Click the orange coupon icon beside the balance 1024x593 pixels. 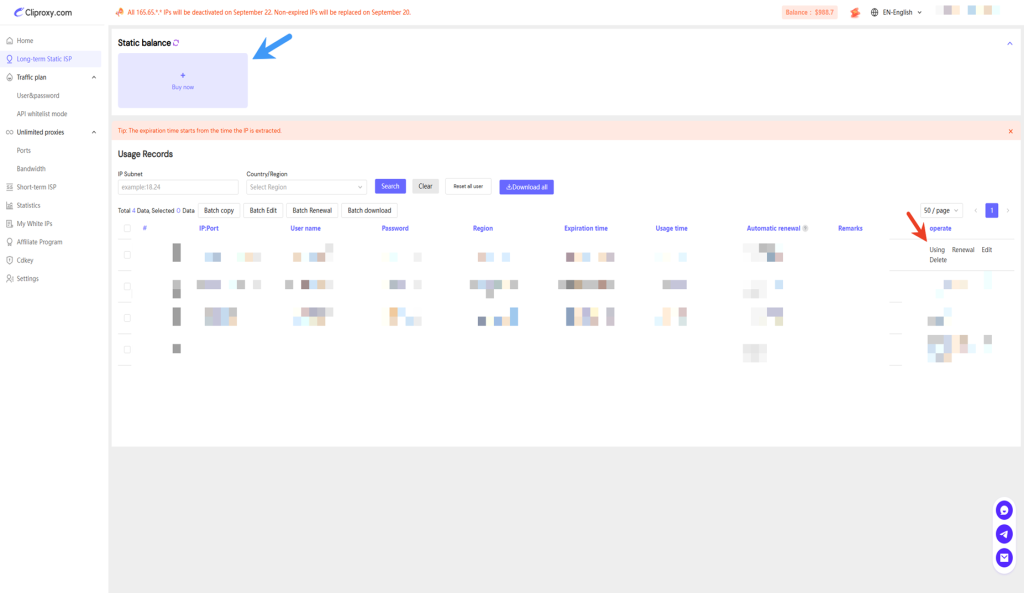coord(854,13)
